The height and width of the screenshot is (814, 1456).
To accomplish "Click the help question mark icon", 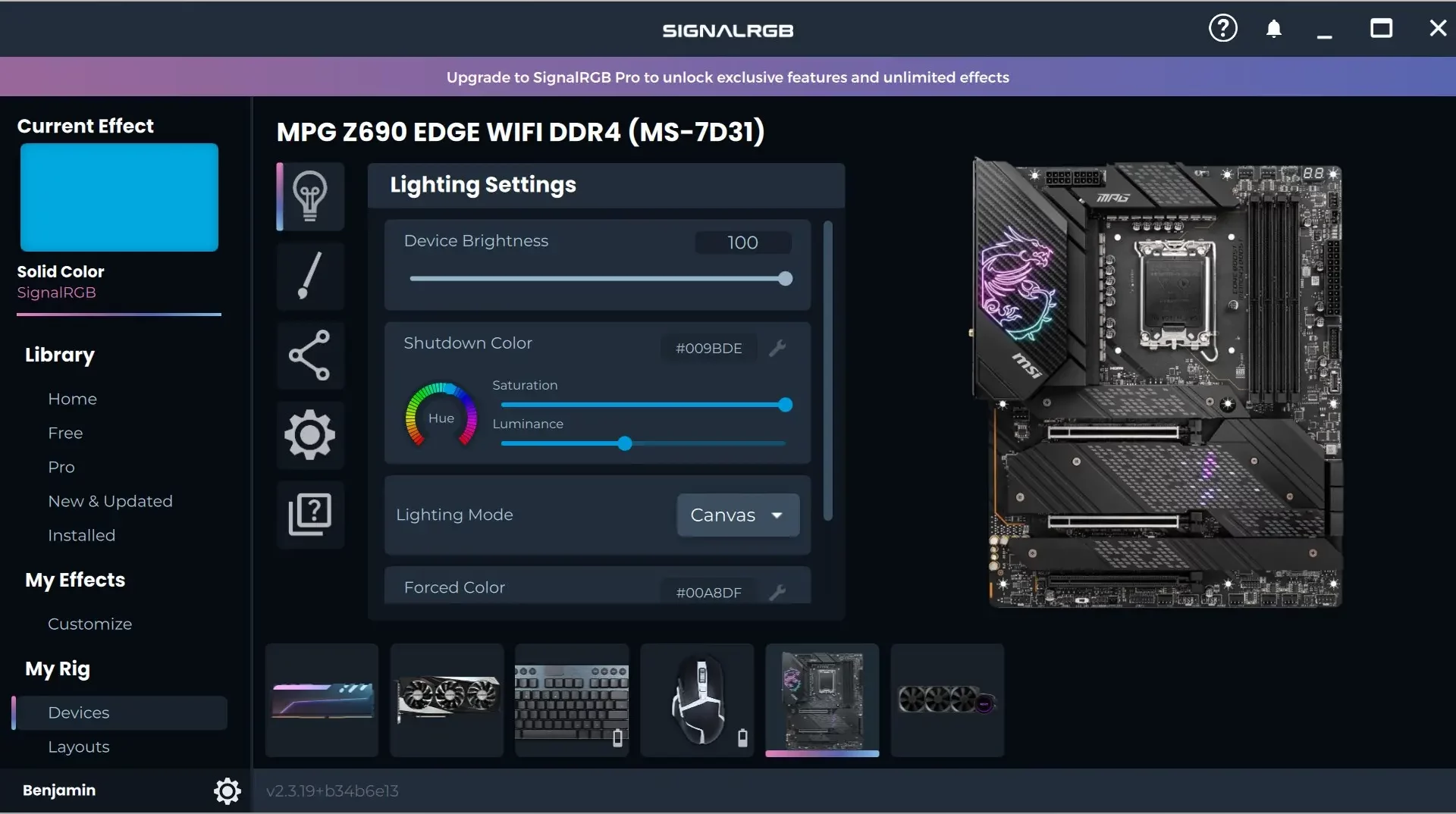I will tap(1222, 29).
